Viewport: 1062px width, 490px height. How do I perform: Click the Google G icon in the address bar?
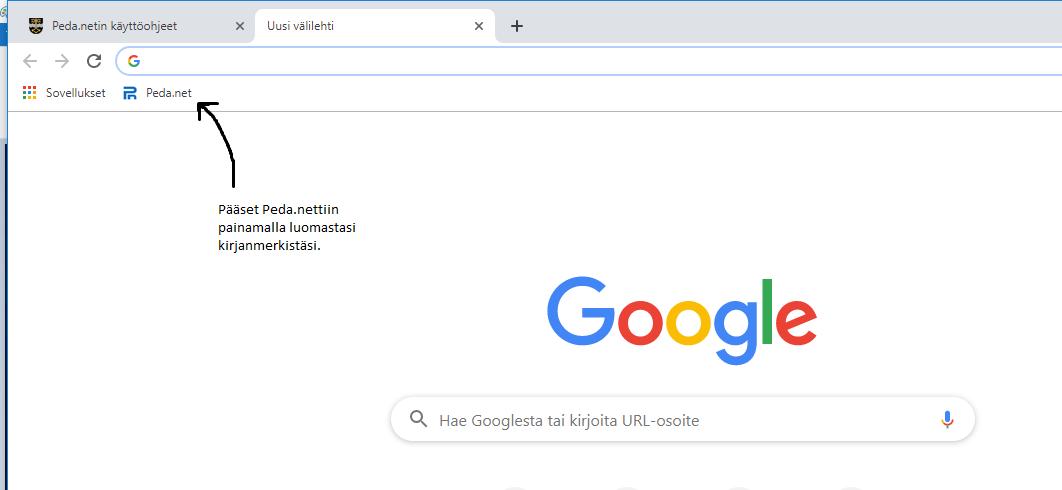(134, 61)
